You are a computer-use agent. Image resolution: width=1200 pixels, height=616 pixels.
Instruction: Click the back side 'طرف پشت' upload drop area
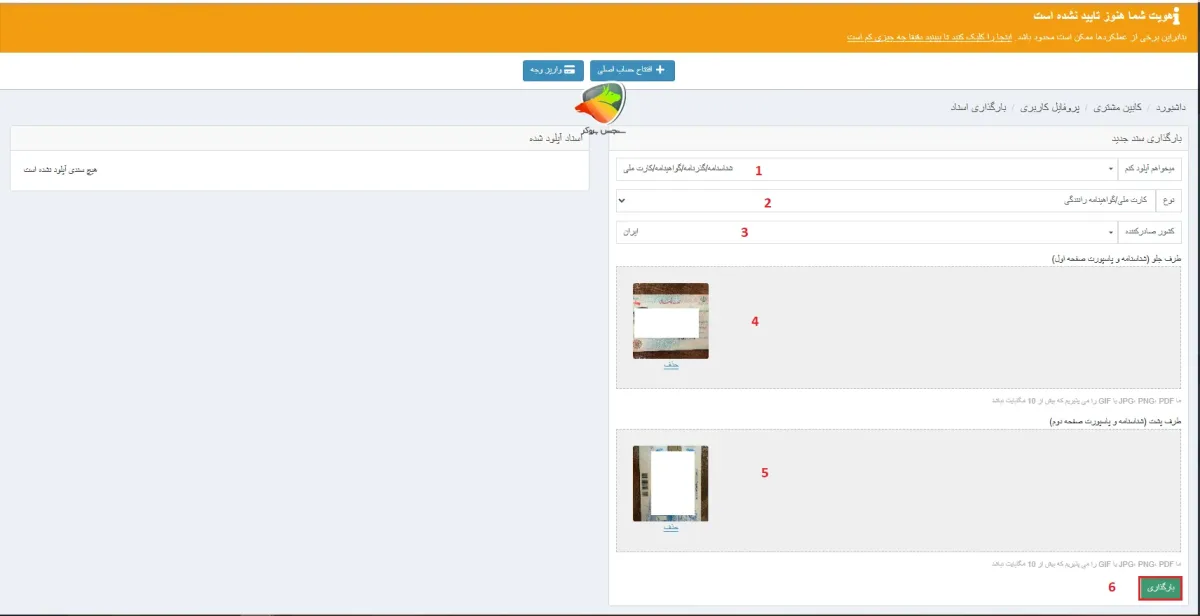[900, 490]
